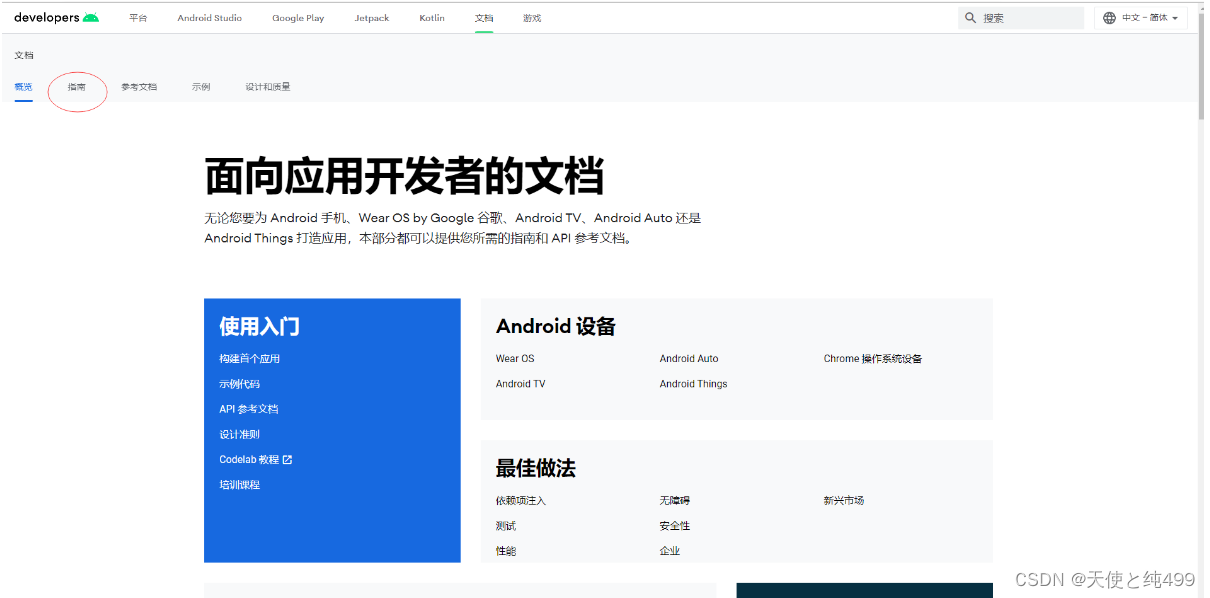1210x598 pixels.
Task: Open 构建首个应用 link
Action: 250,359
